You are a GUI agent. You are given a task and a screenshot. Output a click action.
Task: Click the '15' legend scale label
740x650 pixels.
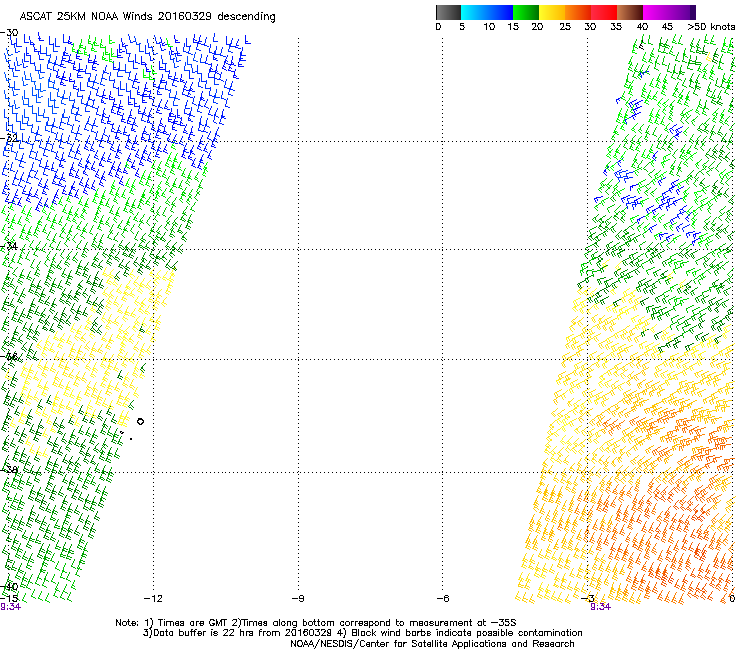[x=513, y=27]
